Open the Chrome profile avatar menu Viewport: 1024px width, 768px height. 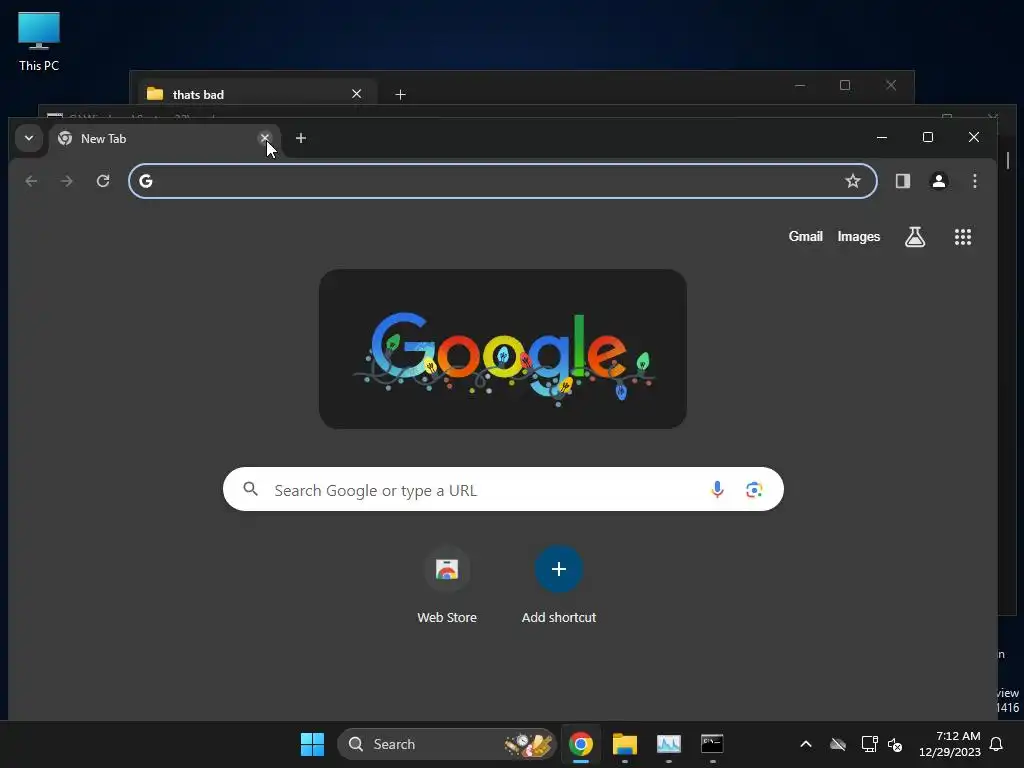pyautogui.click(x=938, y=181)
